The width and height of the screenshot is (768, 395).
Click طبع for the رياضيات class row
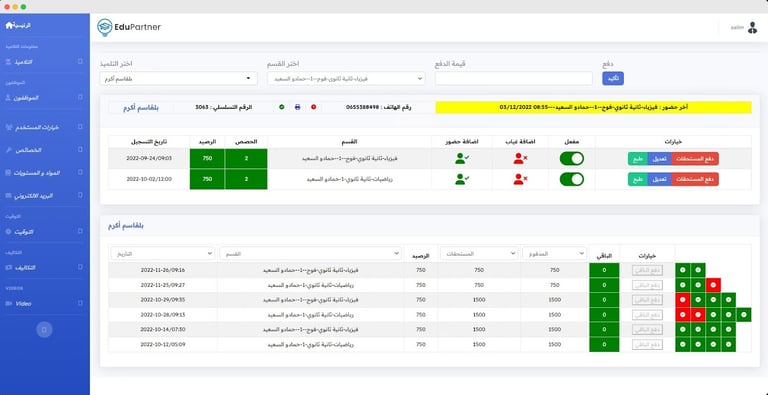coord(638,179)
